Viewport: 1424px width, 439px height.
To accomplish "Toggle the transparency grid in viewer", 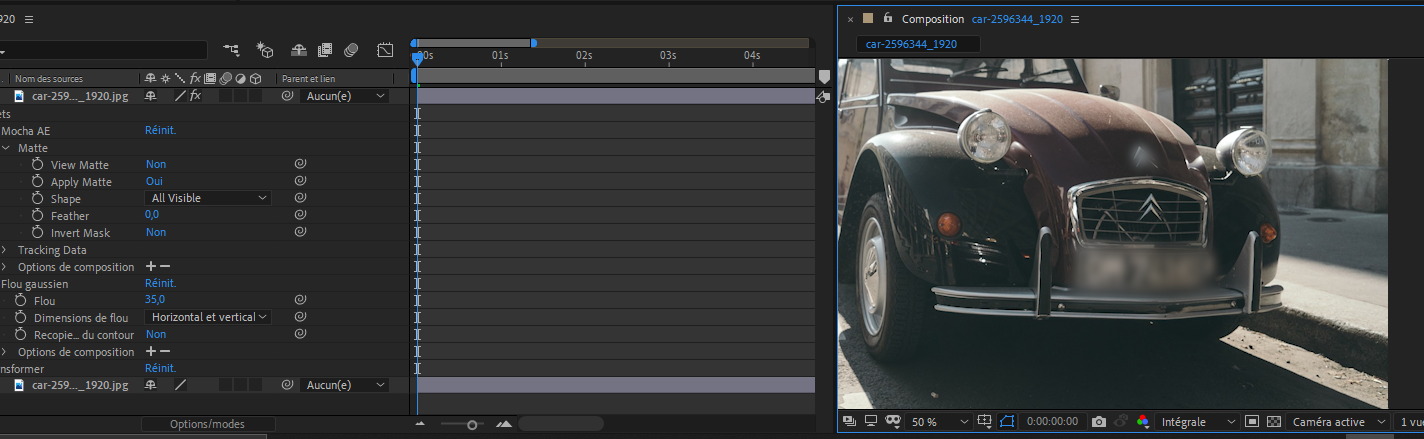I will coord(1274,422).
